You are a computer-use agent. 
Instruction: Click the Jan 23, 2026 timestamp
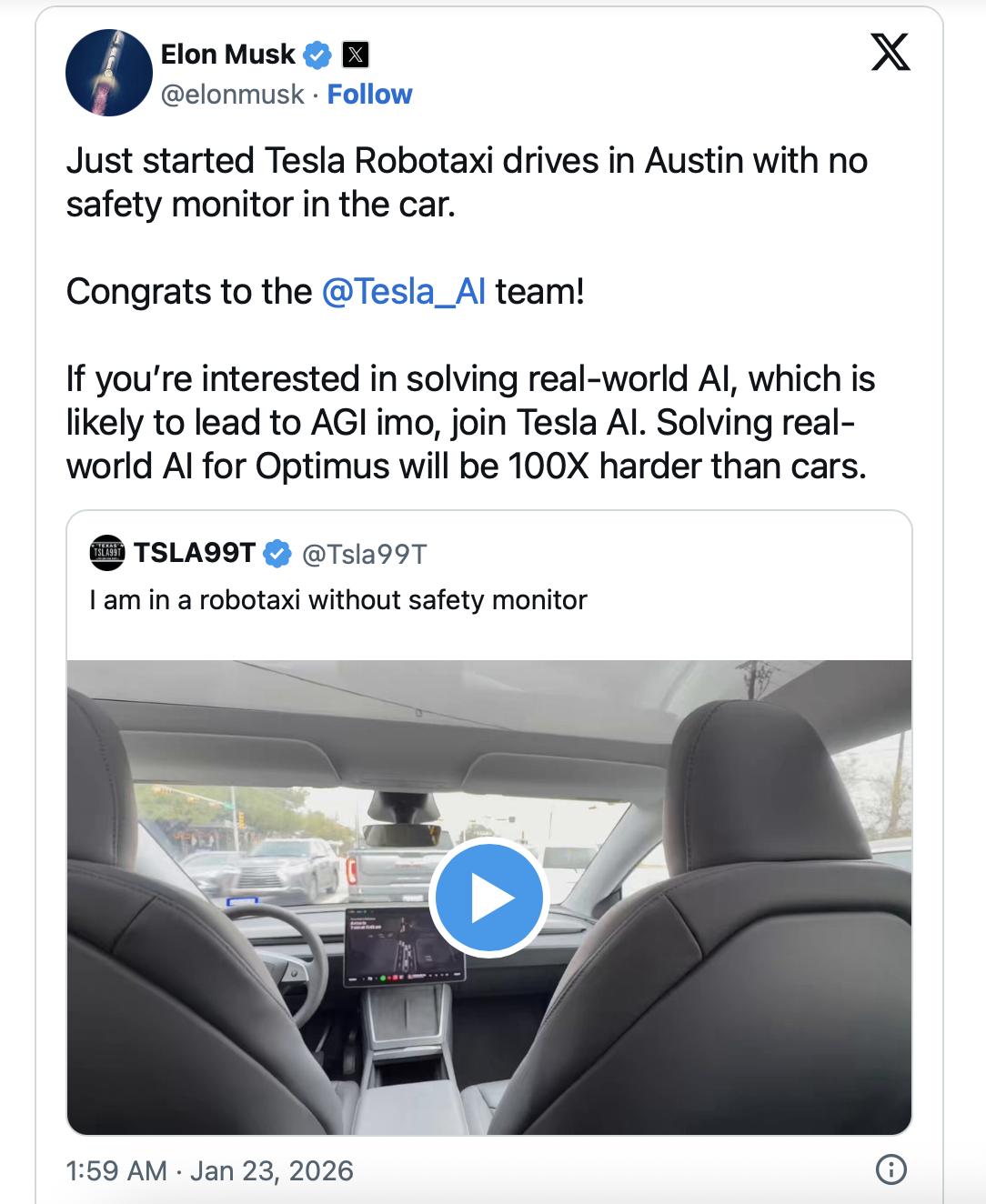click(209, 1172)
